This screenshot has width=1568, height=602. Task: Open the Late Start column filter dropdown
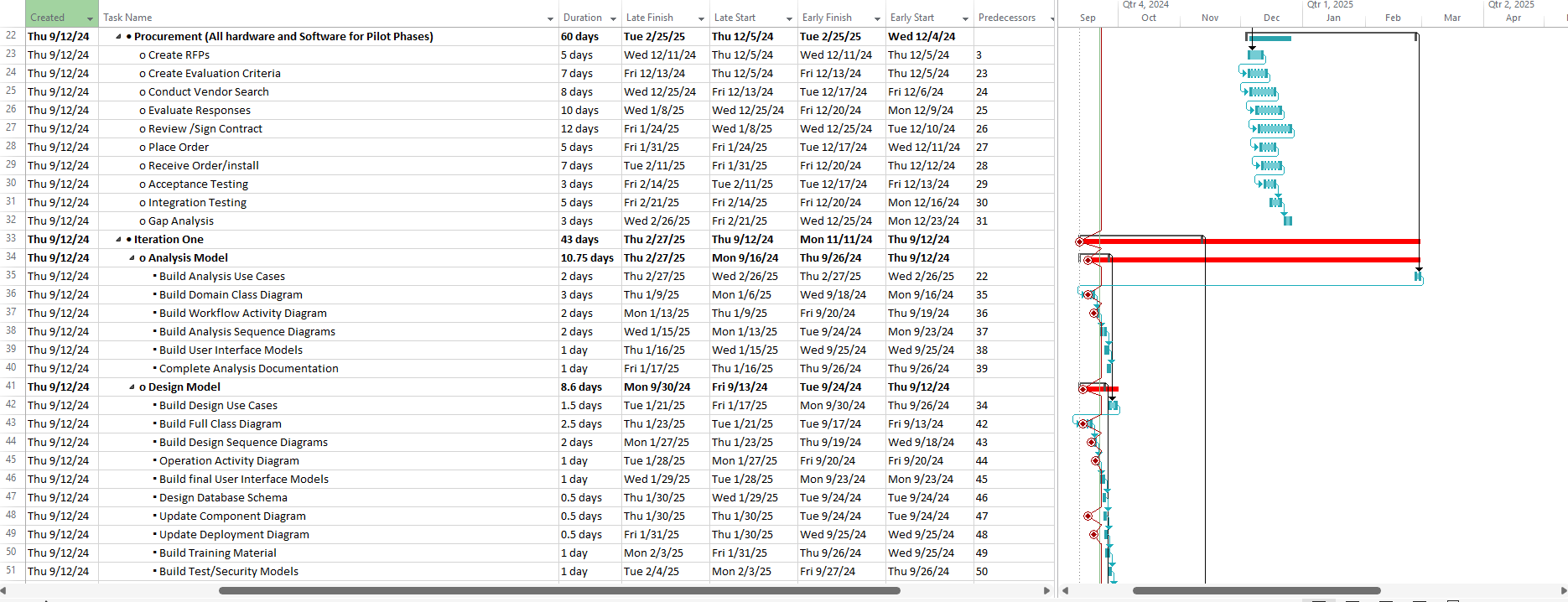(789, 18)
